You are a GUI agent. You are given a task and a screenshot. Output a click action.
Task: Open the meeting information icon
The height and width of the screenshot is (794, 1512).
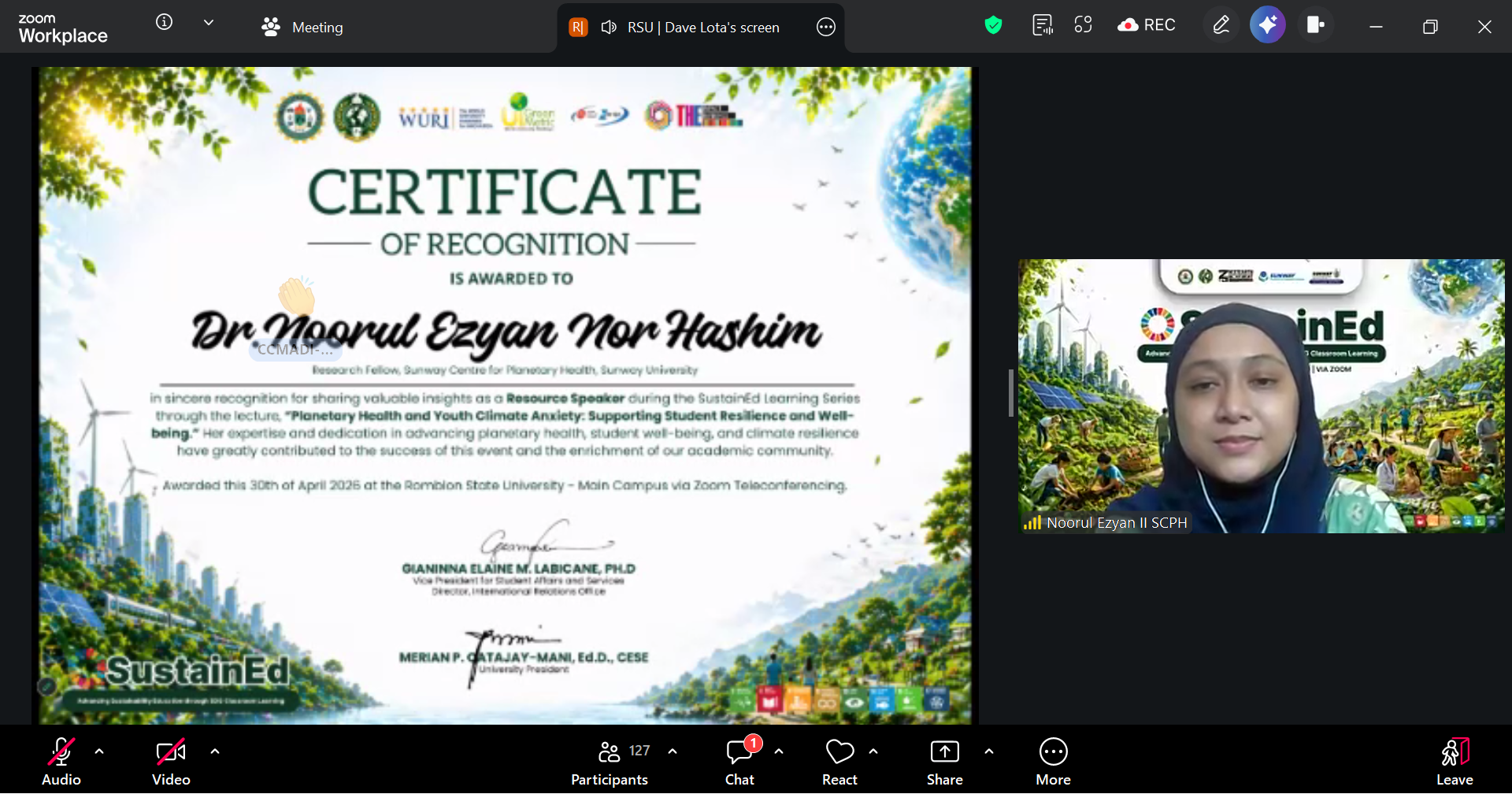pyautogui.click(x=164, y=23)
